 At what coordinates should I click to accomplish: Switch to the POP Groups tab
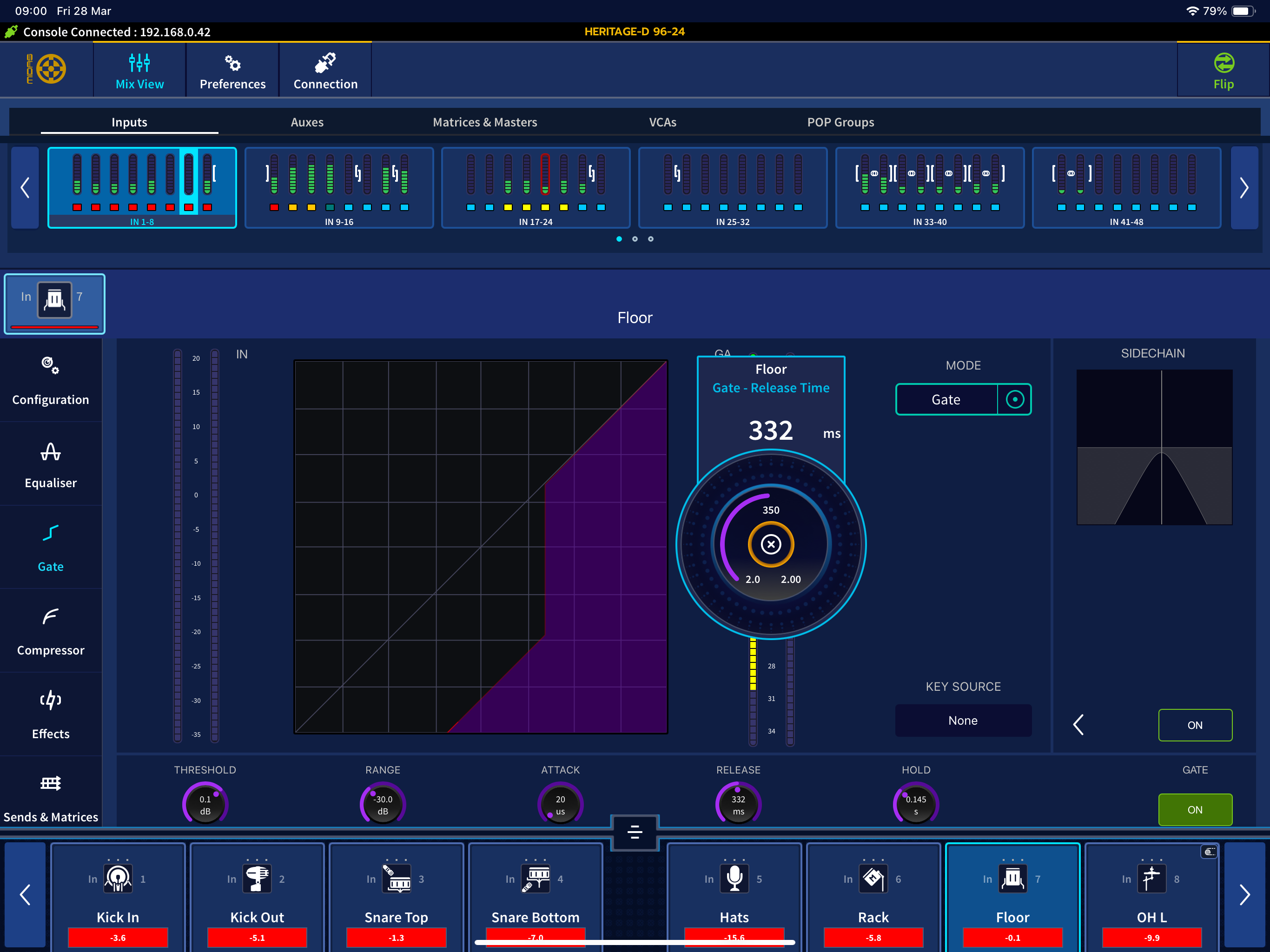840,122
